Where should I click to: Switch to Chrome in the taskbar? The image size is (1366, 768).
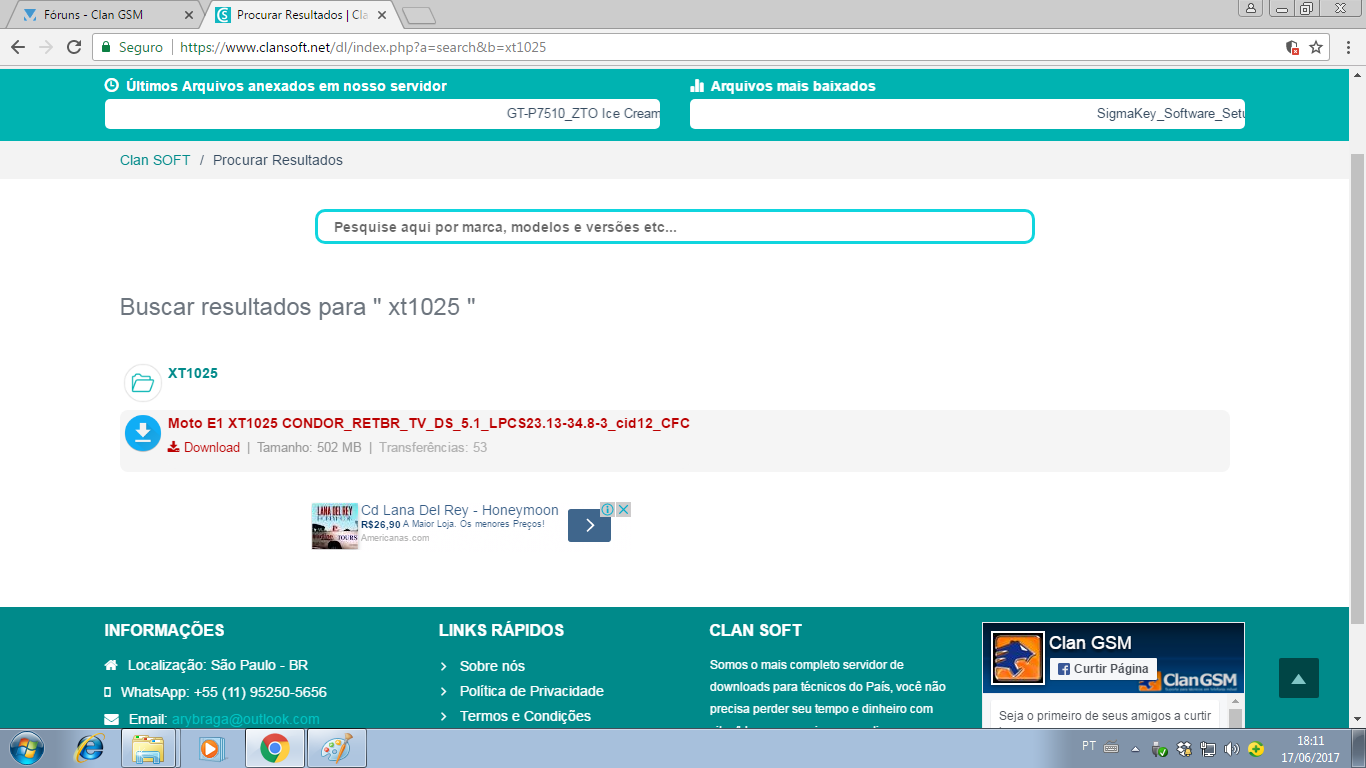pyautogui.click(x=274, y=748)
